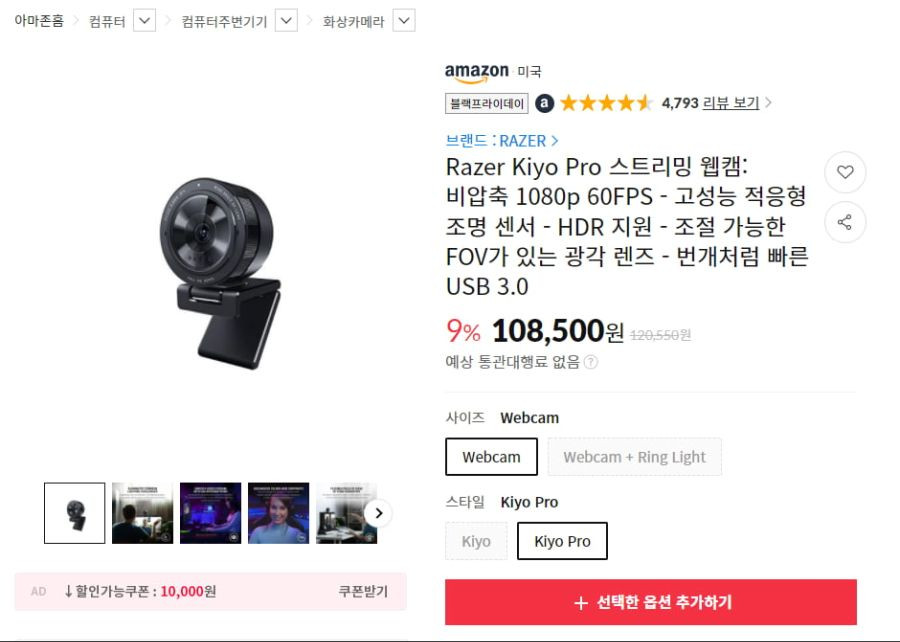Click 쿠폰받기 to get coupon
Screen dimensions: 900x642
[363, 592]
